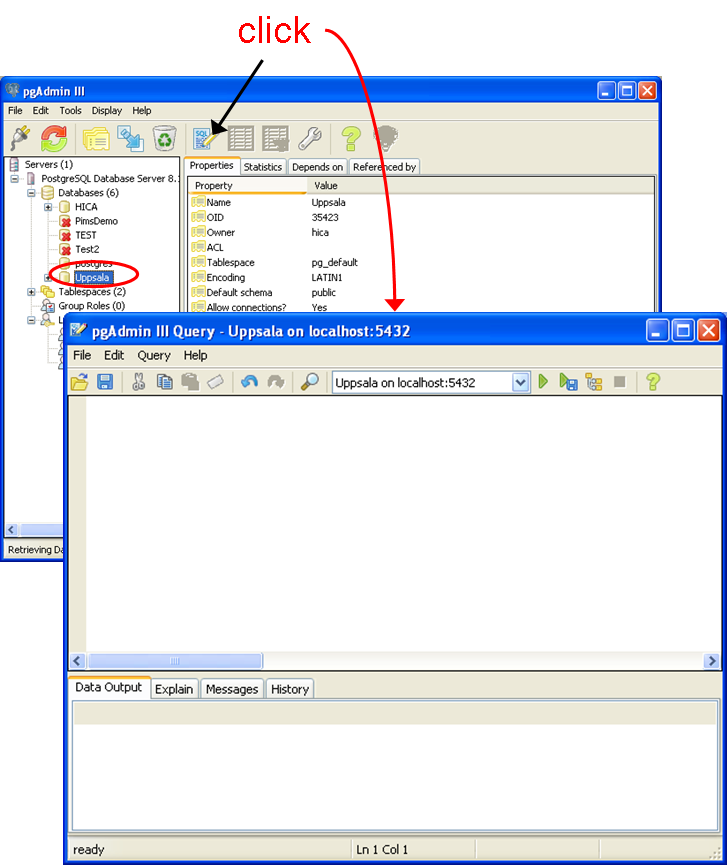This screenshot has width=727, height=865.
Task: Refresh the selected object in pgAdmin III
Action: (54, 138)
